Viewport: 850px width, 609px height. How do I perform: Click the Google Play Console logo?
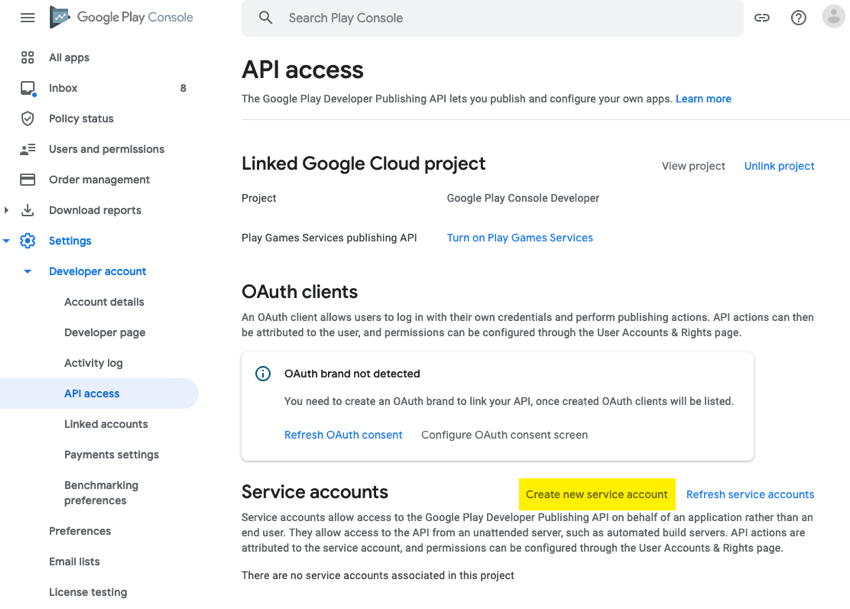tap(121, 18)
